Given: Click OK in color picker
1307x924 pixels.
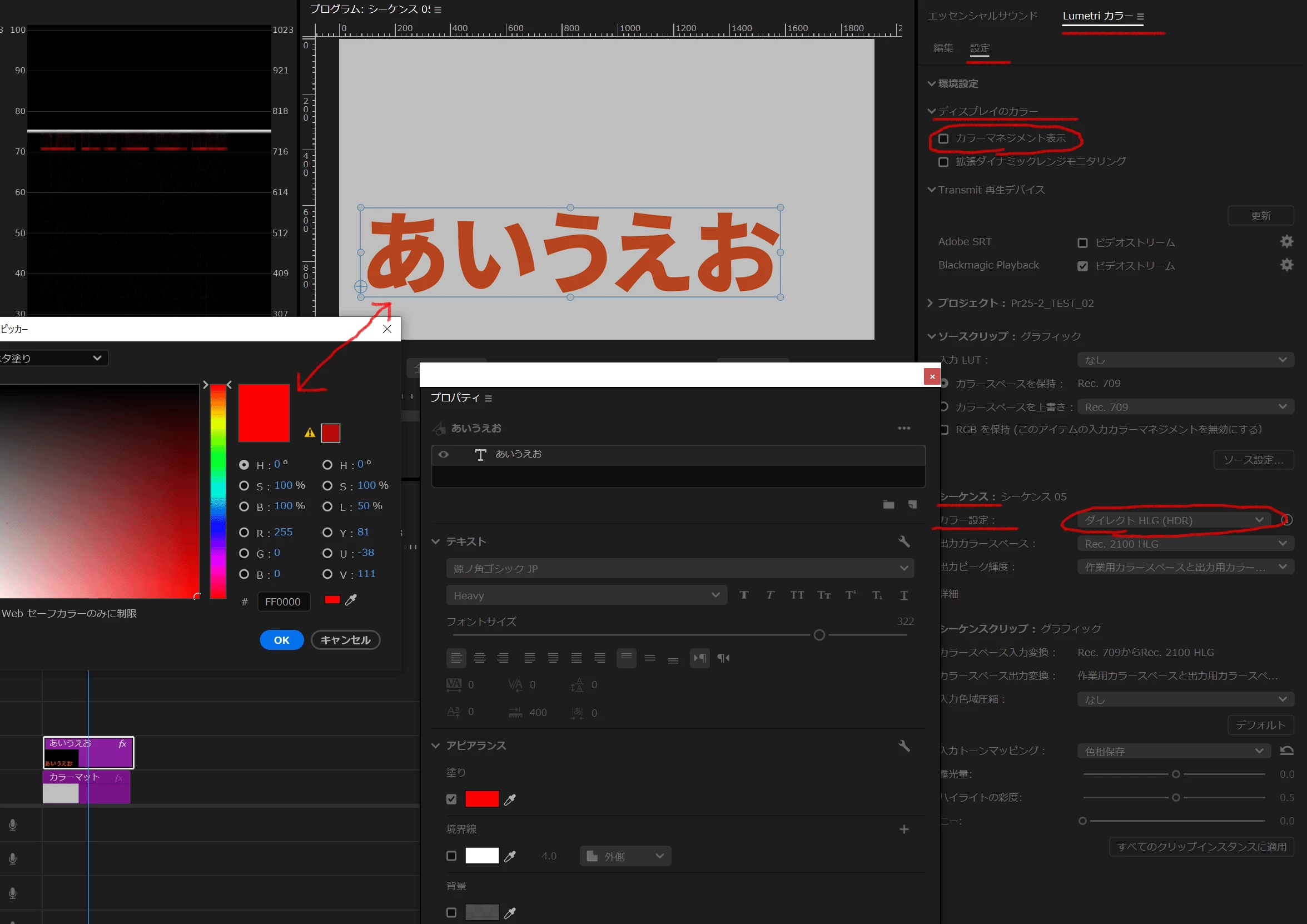Looking at the screenshot, I should [x=282, y=640].
